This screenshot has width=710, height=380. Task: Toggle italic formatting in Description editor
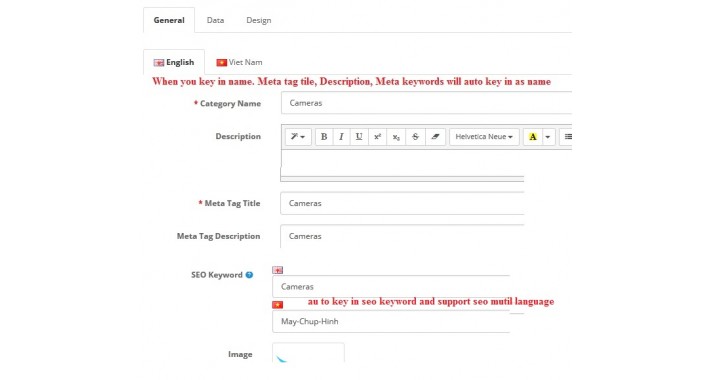click(x=341, y=136)
